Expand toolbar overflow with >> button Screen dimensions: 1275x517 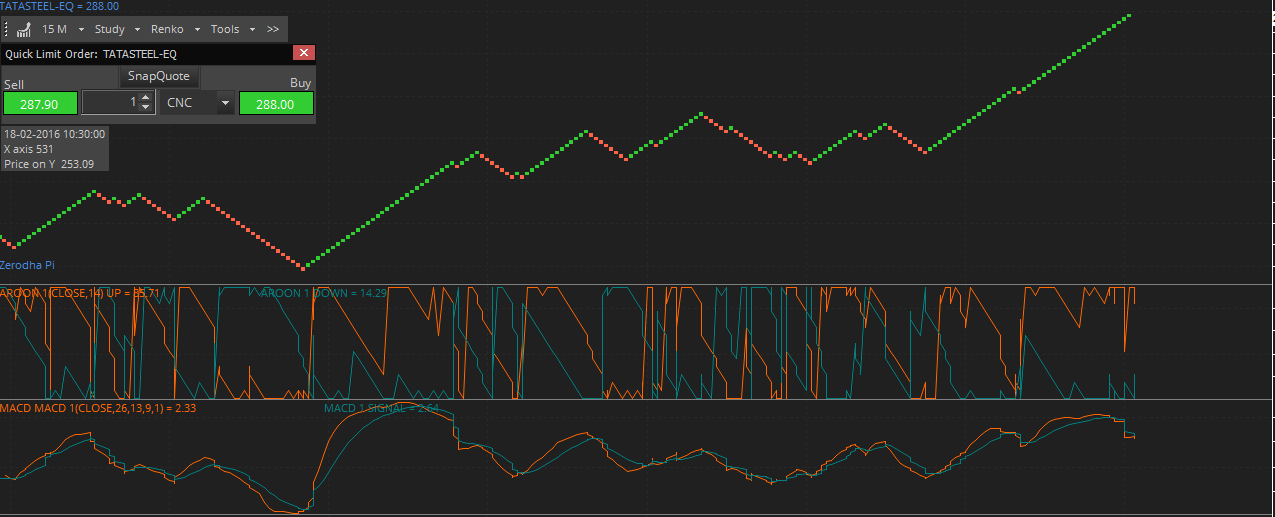(273, 29)
